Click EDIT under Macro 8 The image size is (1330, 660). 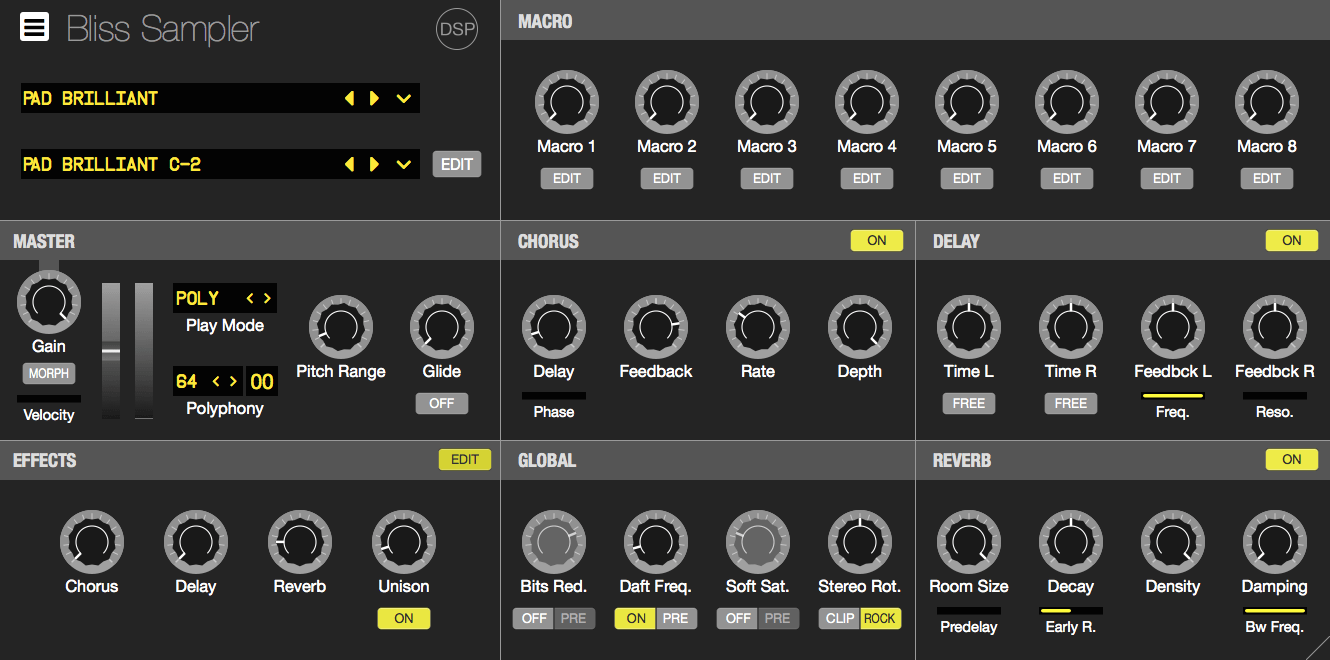tap(1267, 178)
